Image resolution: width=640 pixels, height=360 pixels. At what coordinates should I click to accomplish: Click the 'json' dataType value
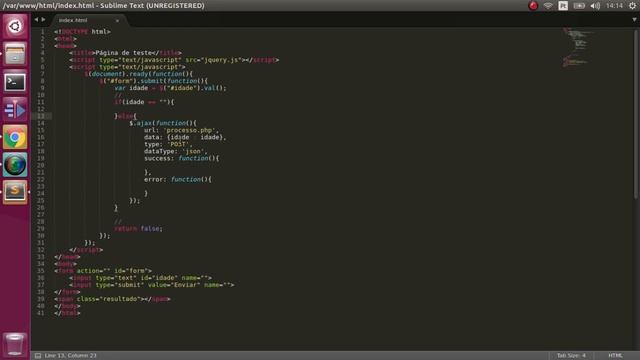click(193, 151)
